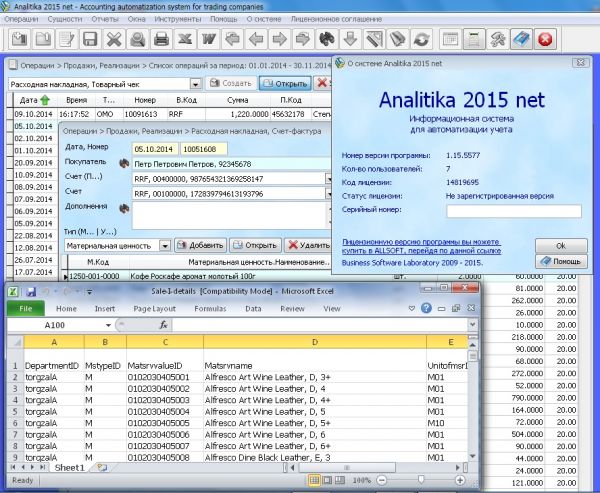
Task: Click the Delete X icon in Analitika toolbar
Action: (x=114, y=39)
